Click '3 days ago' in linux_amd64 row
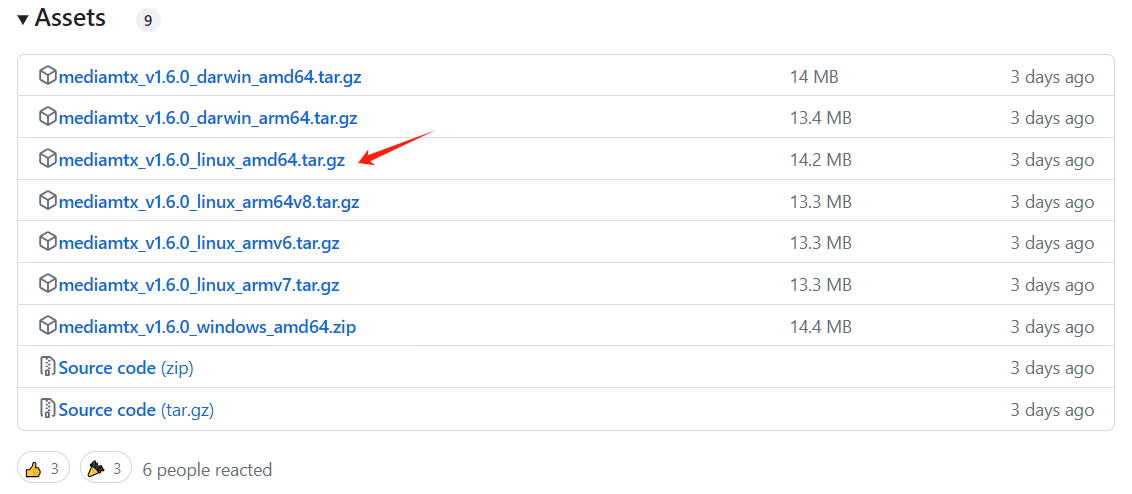1132x494 pixels. point(1053,160)
